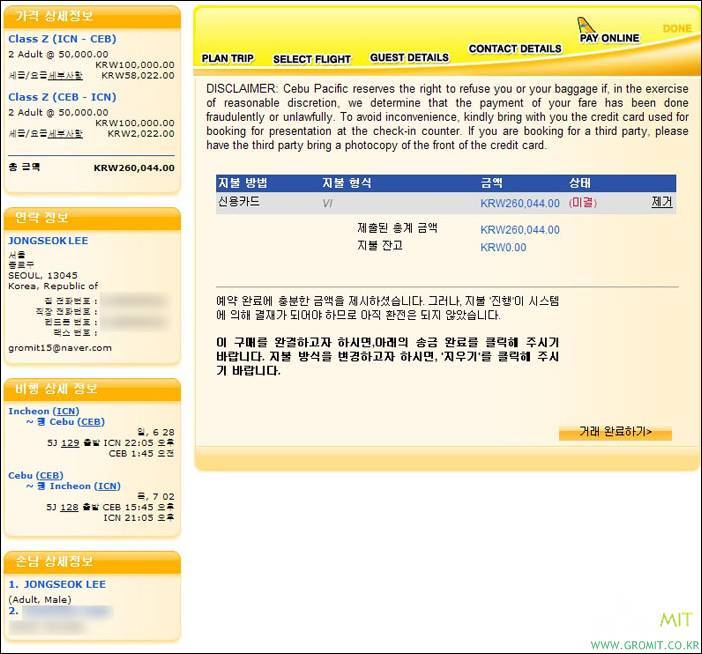Click the 제출된 총계 금액 value KRW260,044.00
Viewport: 702px width, 654px height.
(520, 230)
